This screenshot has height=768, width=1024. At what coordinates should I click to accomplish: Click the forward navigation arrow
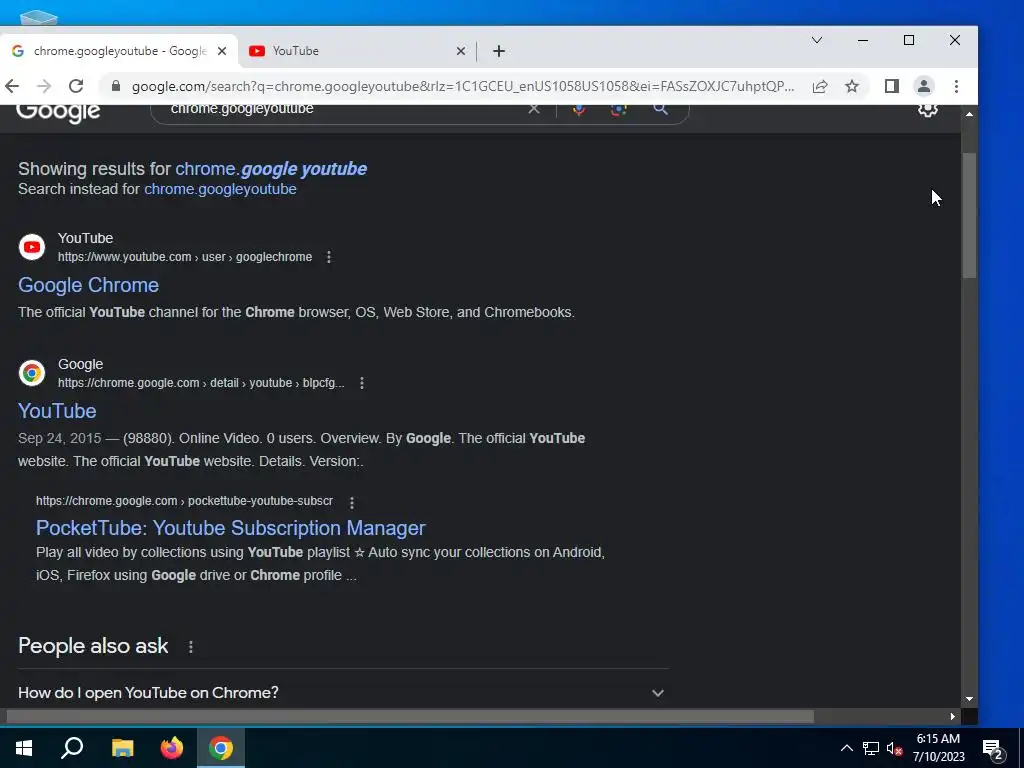pyautogui.click(x=44, y=86)
